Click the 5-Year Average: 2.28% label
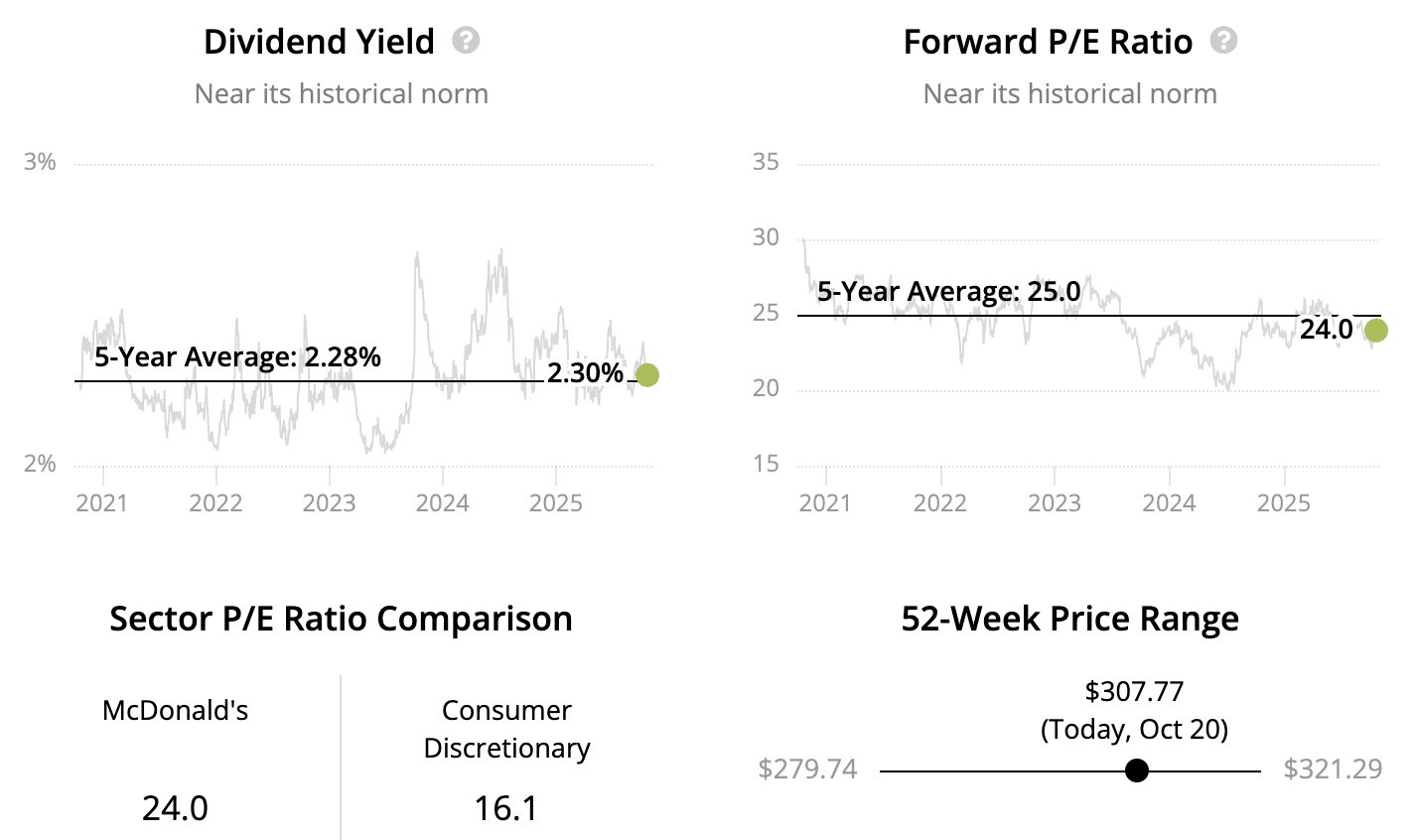 pyautogui.click(x=237, y=357)
